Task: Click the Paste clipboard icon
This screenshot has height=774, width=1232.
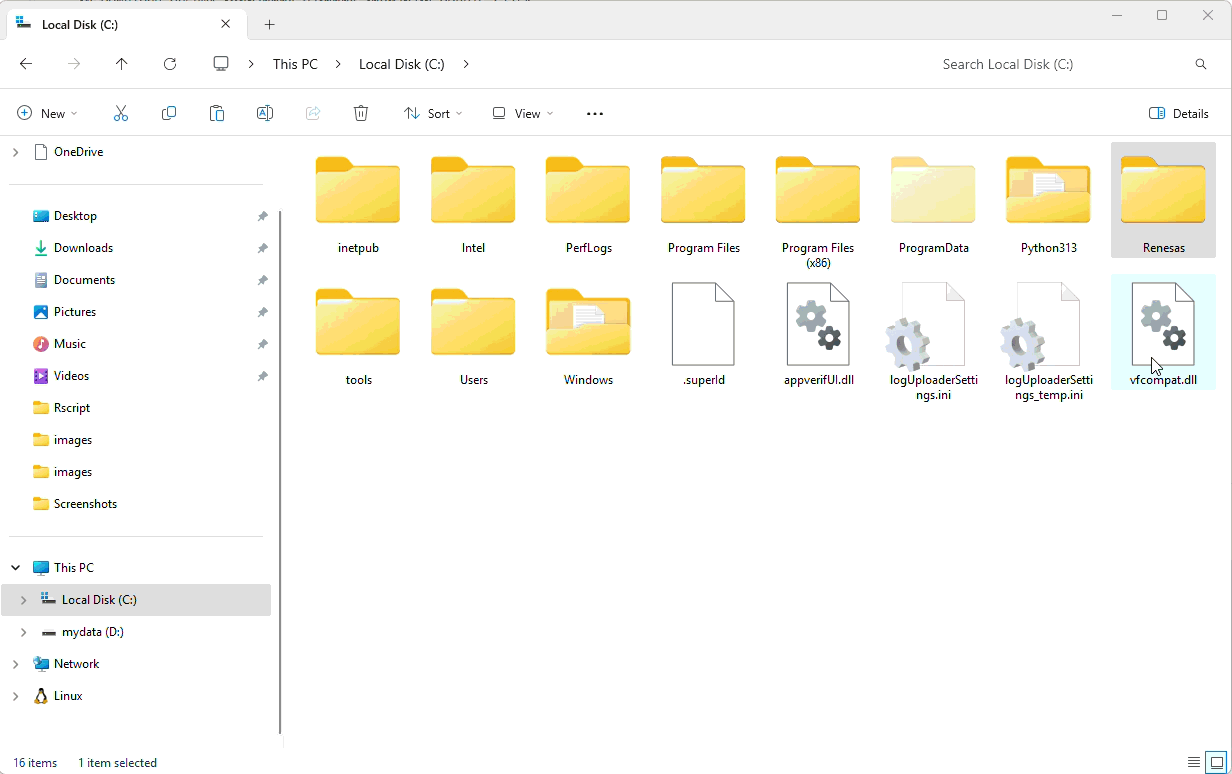Action: pyautogui.click(x=217, y=114)
